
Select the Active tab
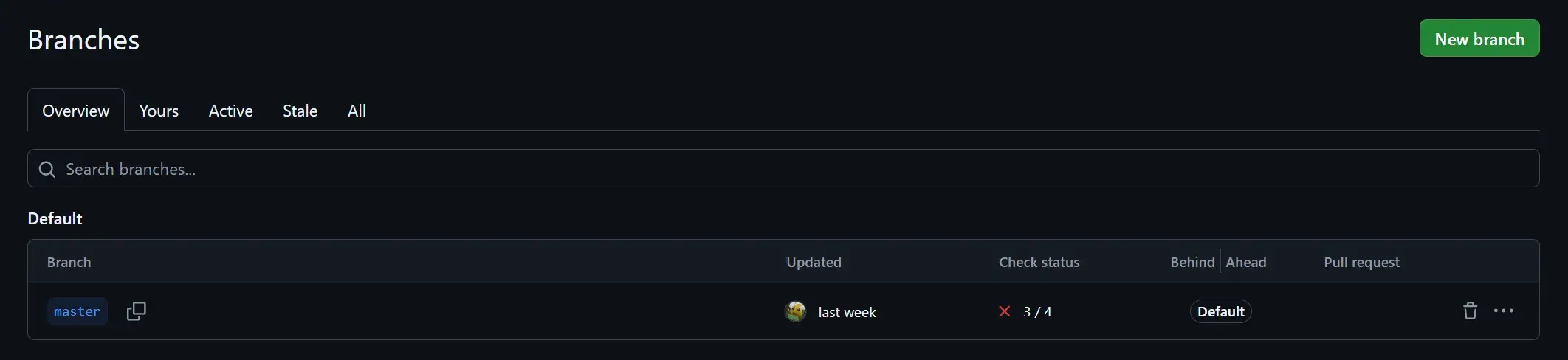(x=230, y=111)
